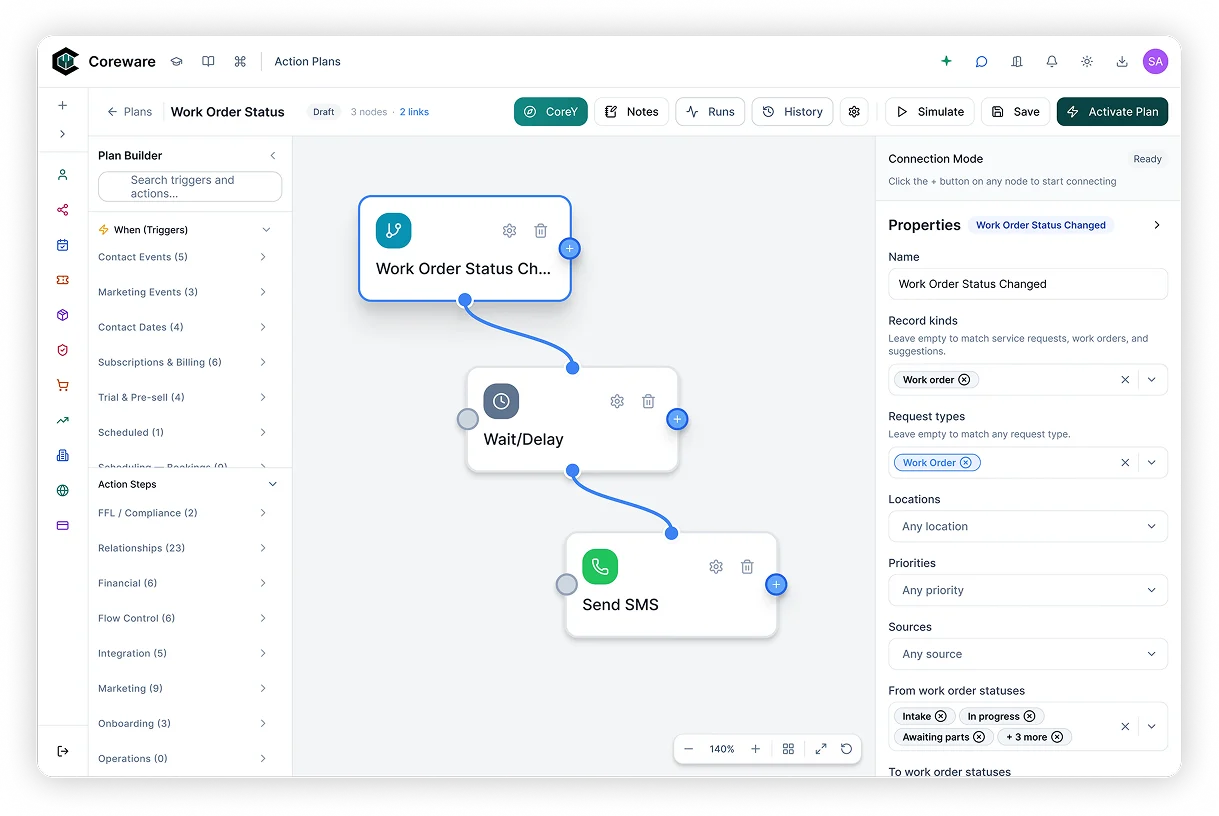The height and width of the screenshot is (816, 1219).
Task: Open the notifications bell
Action: (1052, 62)
